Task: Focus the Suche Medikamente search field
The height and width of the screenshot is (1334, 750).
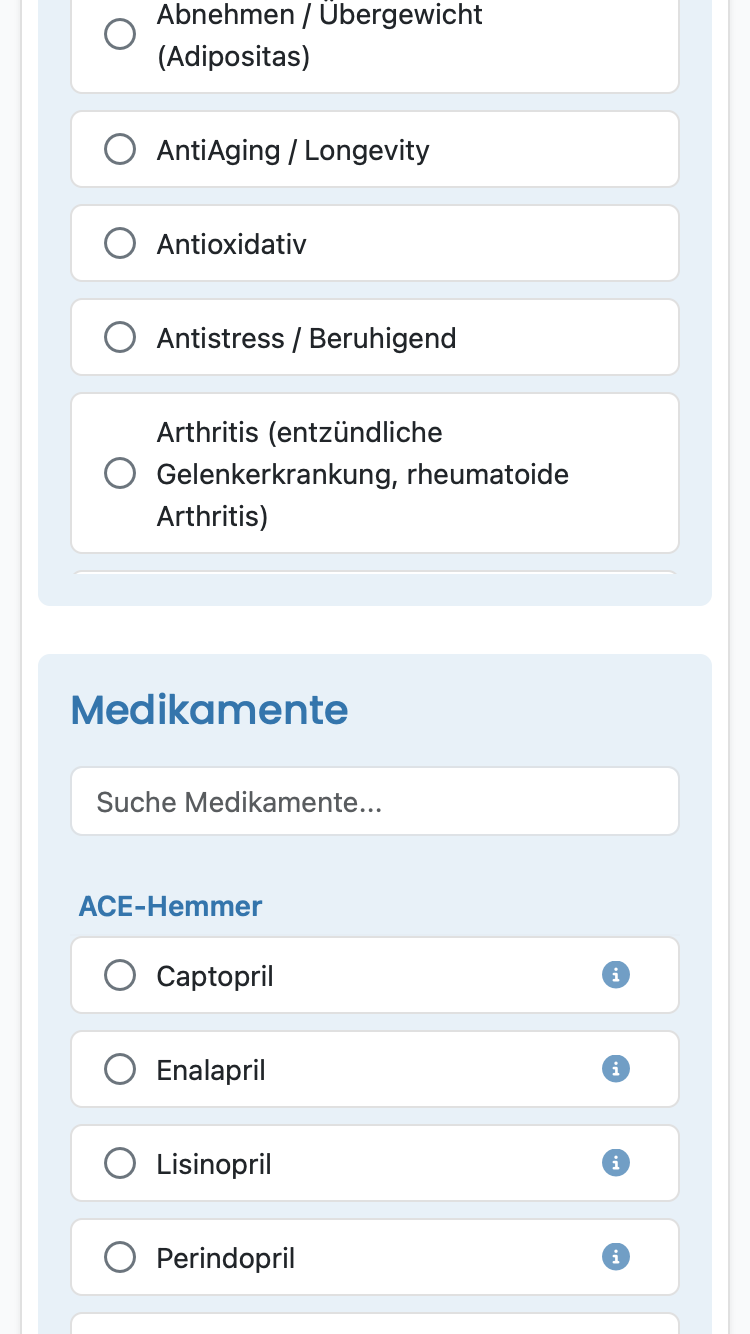Action: 375,801
